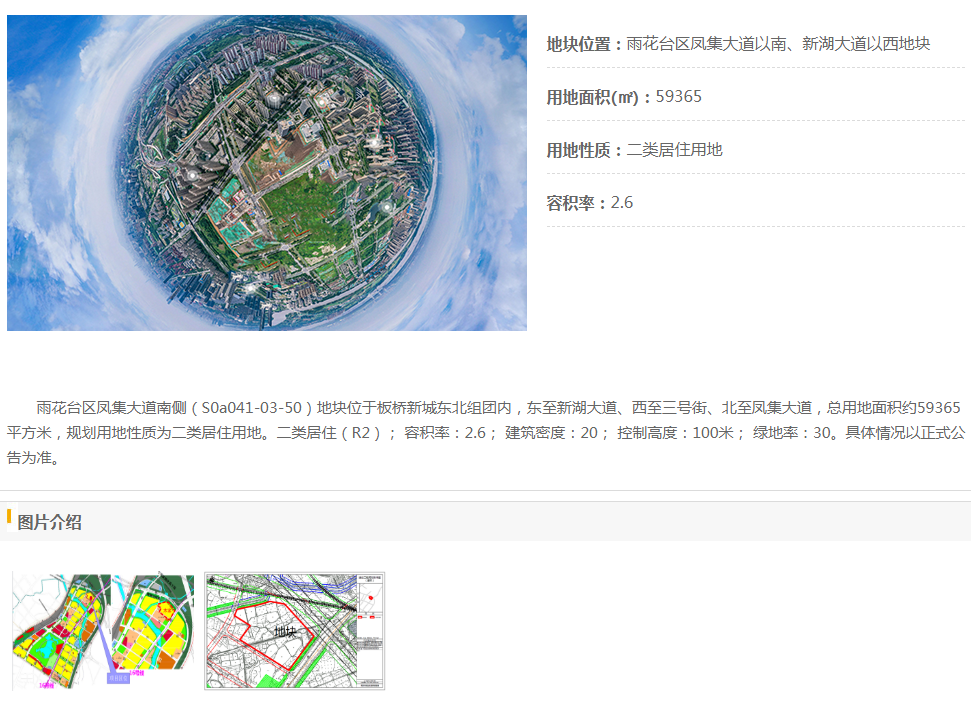The width and height of the screenshot is (971, 701).
Task: Select the 二类居住用地 land-use value
Action: (x=674, y=150)
